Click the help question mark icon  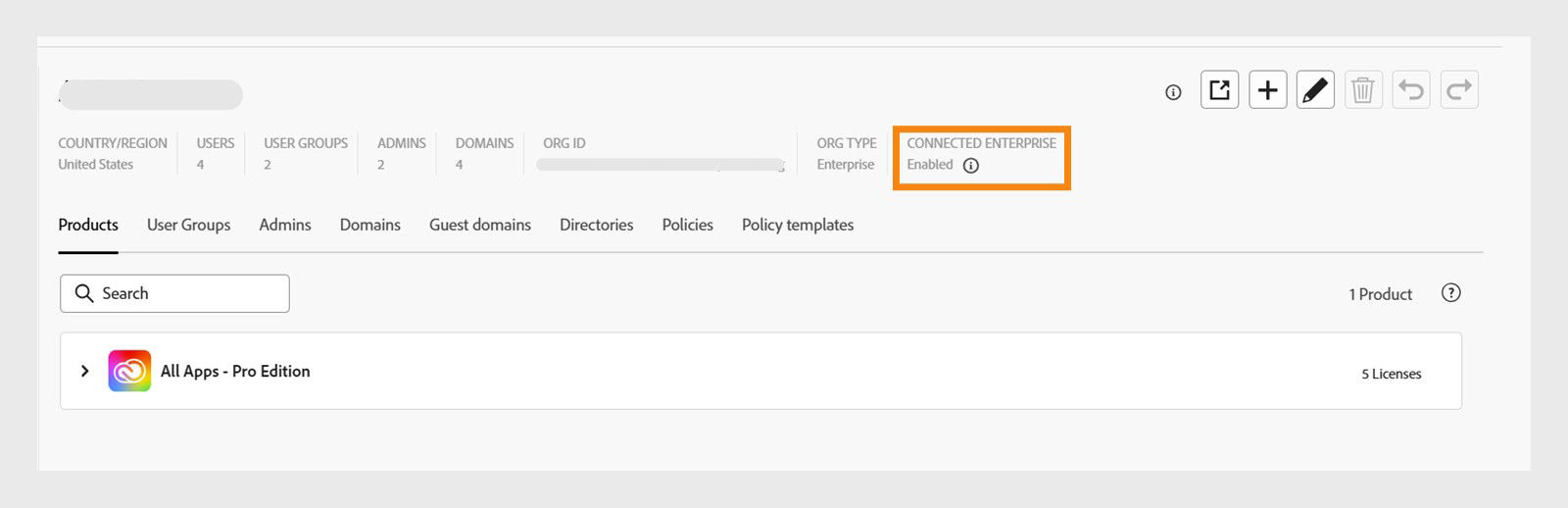click(x=1451, y=293)
